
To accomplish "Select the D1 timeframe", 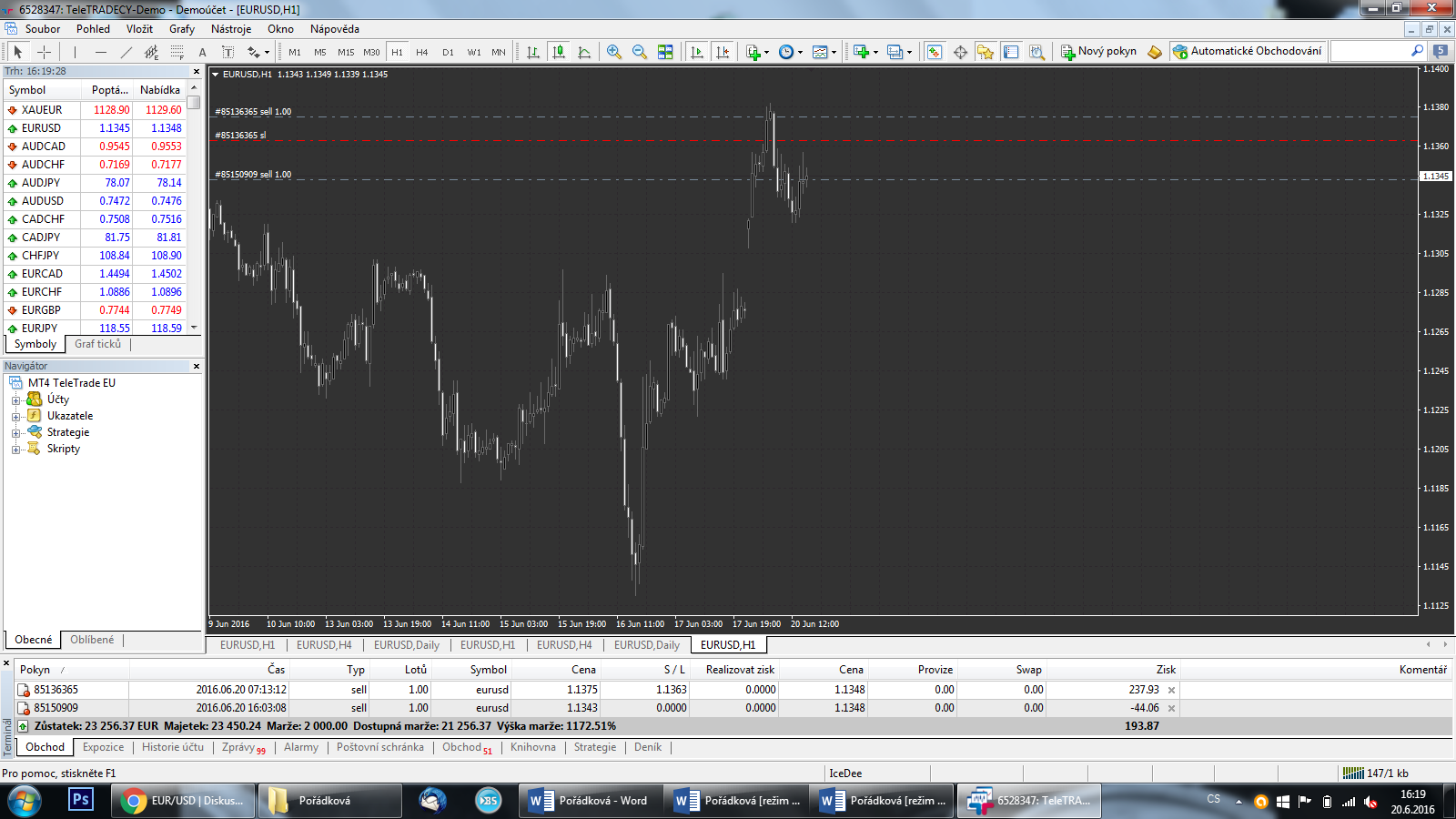I will pos(448,52).
